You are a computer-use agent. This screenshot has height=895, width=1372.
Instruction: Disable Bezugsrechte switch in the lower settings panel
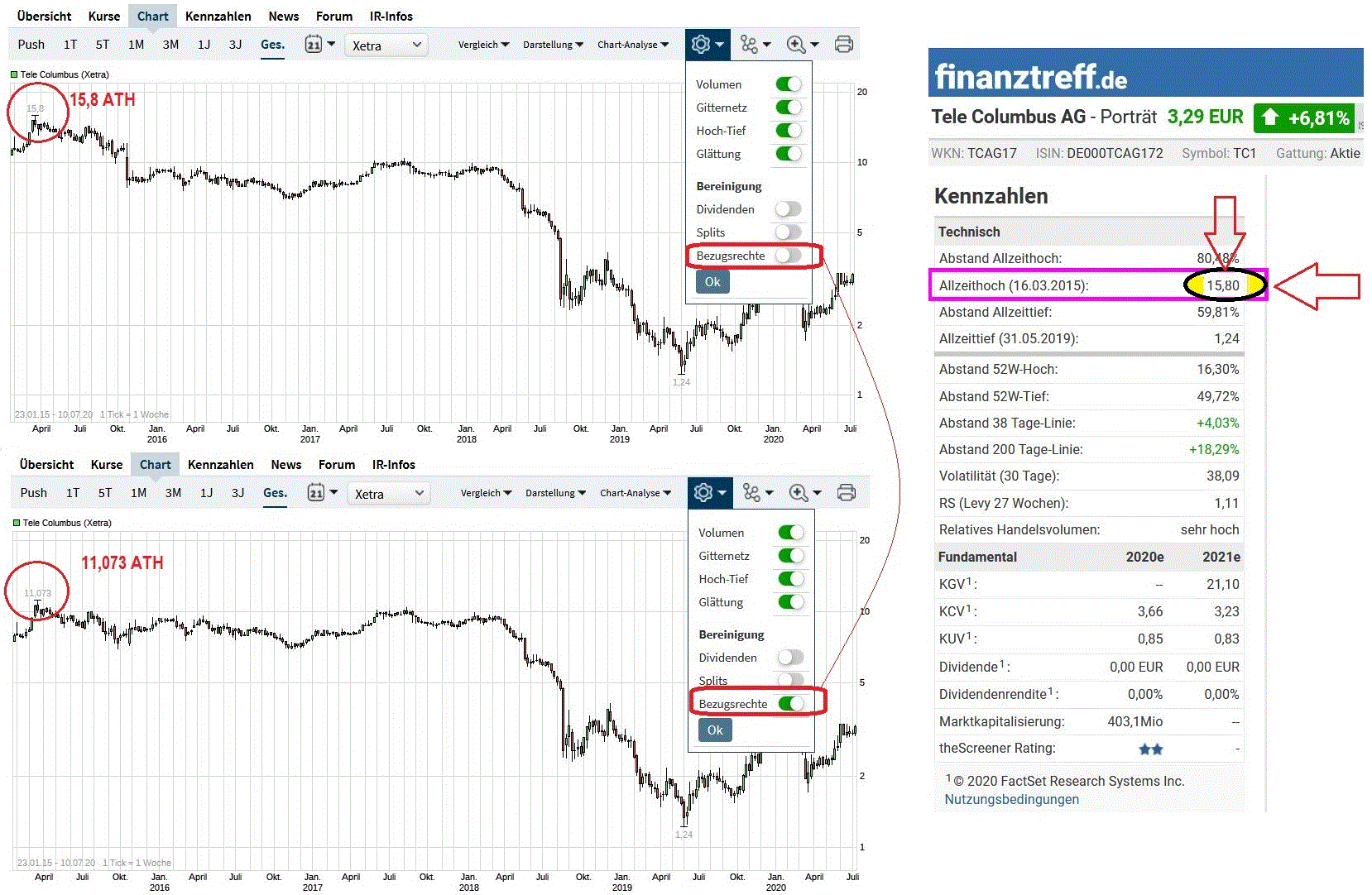[791, 704]
